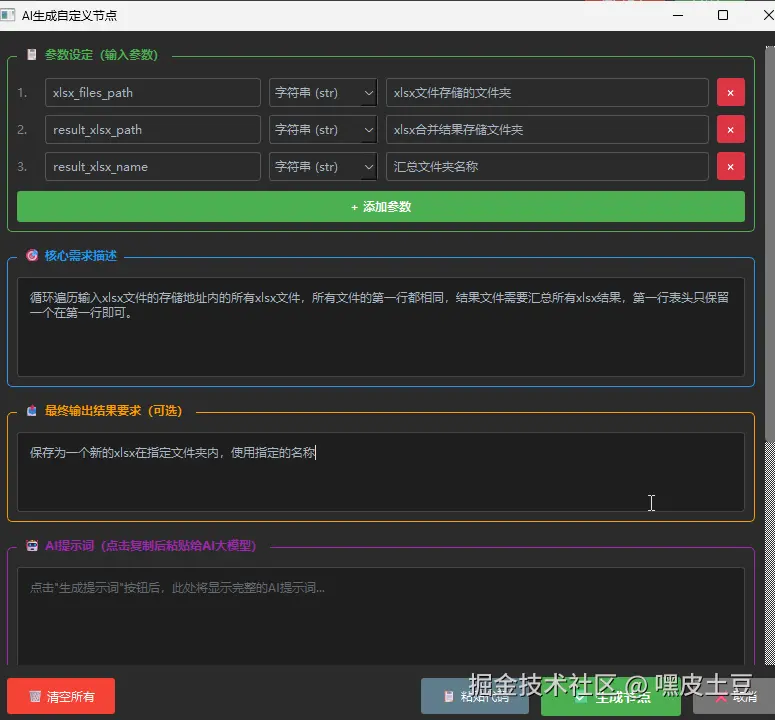The height and width of the screenshot is (720, 775).
Task: Edit the result_xlsx_name name field
Action: click(x=153, y=167)
